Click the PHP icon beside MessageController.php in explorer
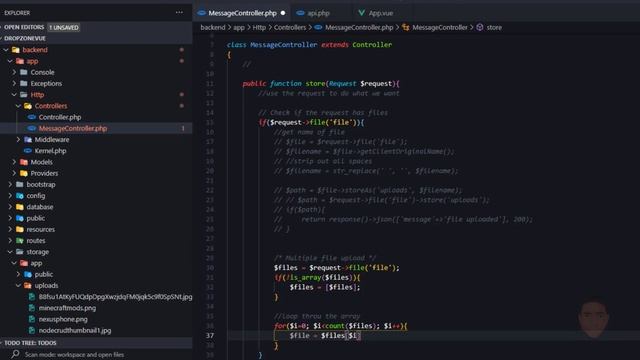This screenshot has height=360, width=640. (32, 128)
